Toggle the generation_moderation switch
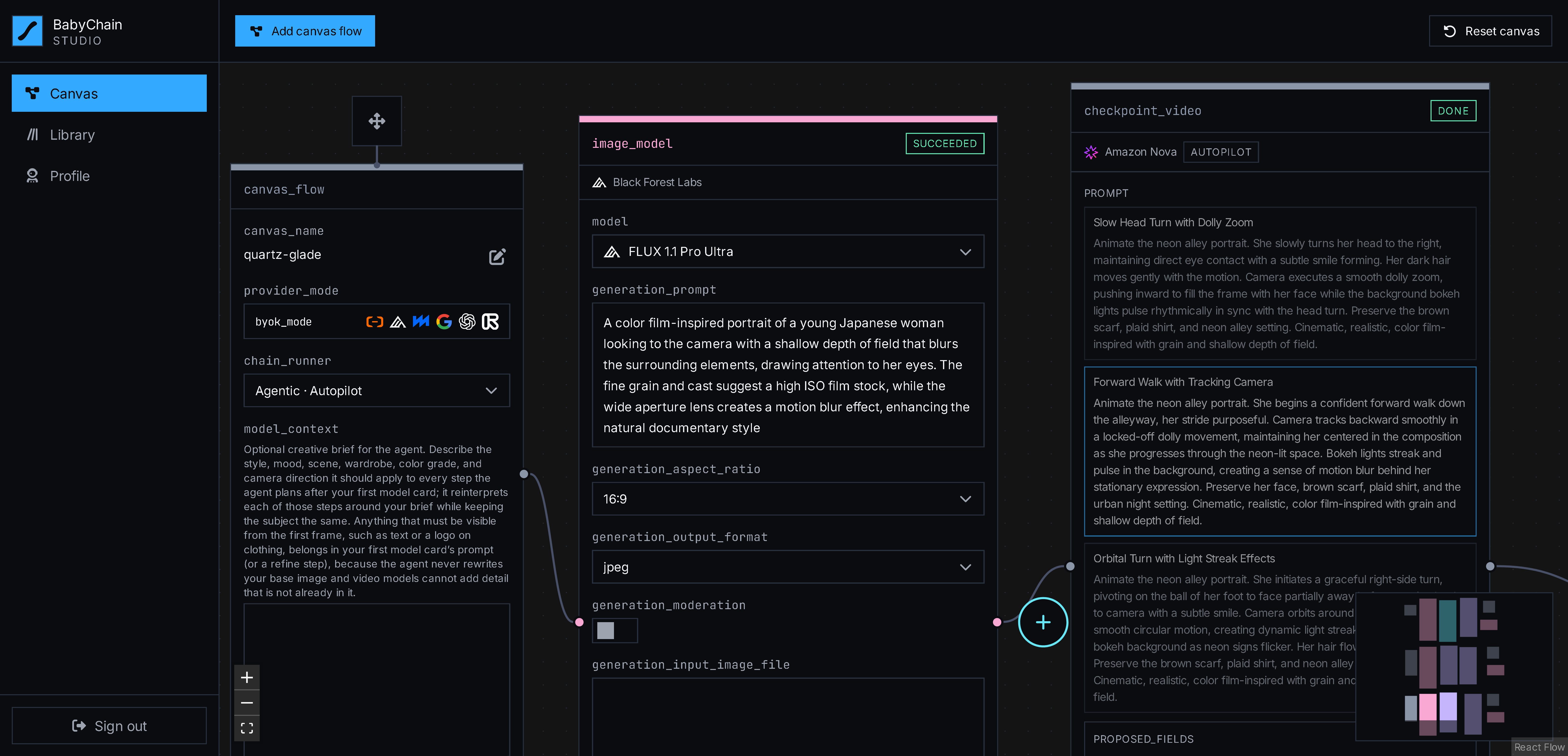 [x=615, y=630]
